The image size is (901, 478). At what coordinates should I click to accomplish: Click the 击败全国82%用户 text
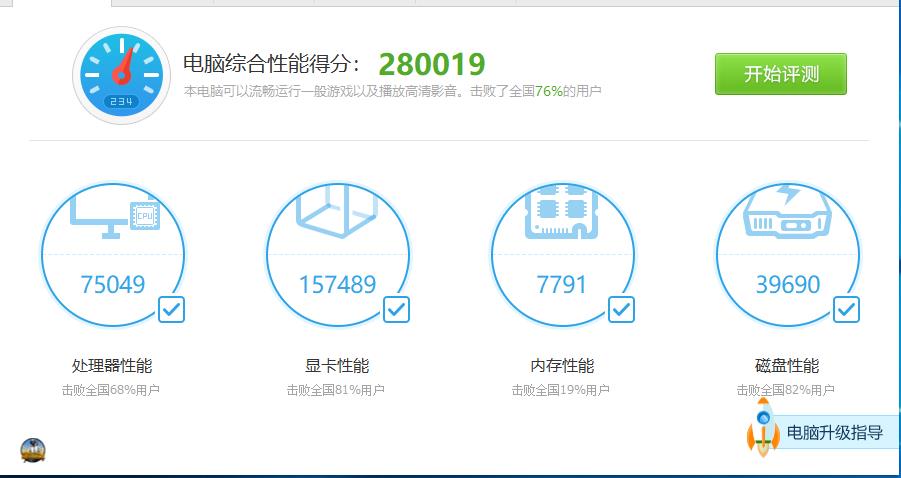click(x=786, y=390)
